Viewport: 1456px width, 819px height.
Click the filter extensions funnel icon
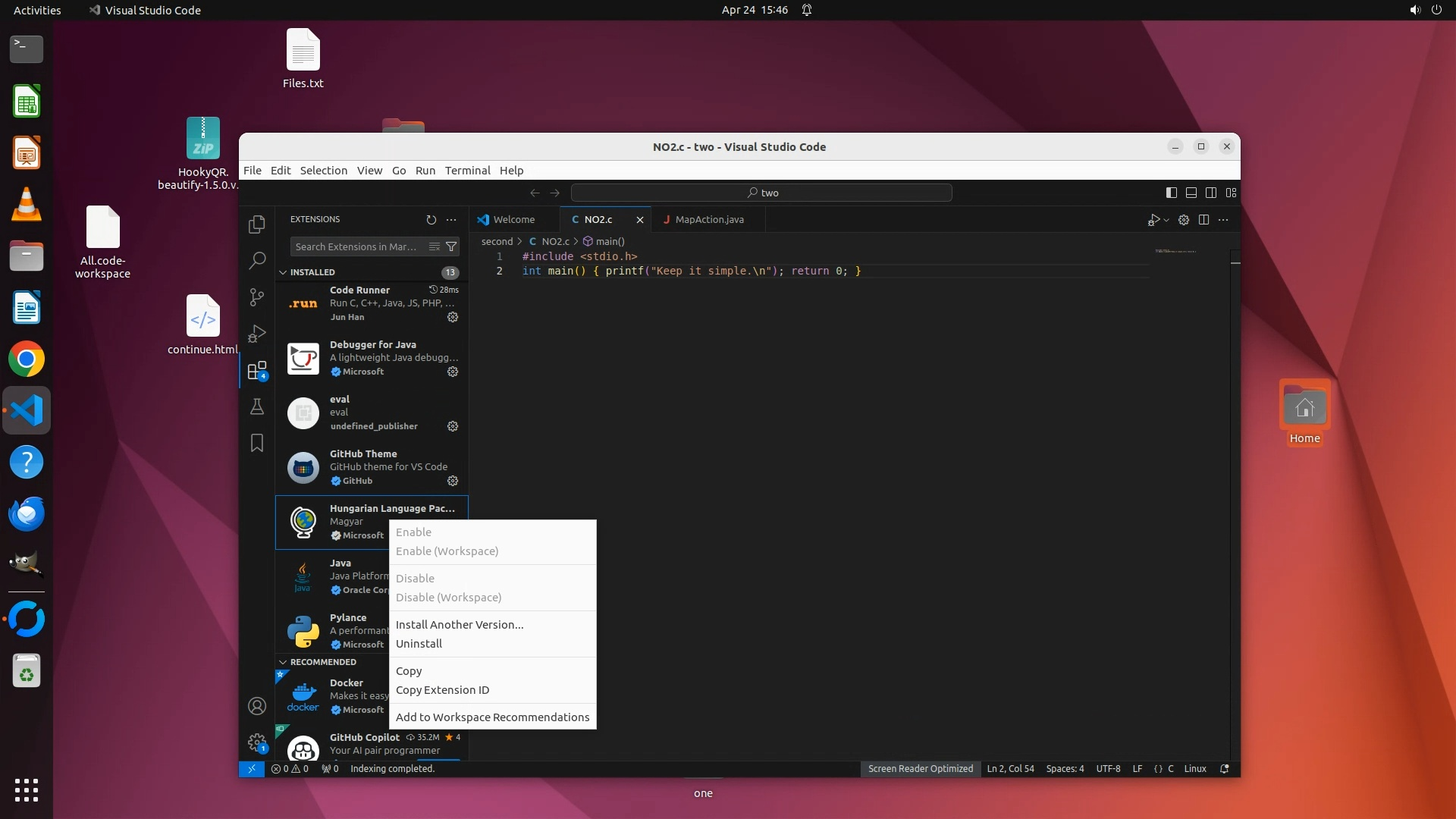(451, 246)
